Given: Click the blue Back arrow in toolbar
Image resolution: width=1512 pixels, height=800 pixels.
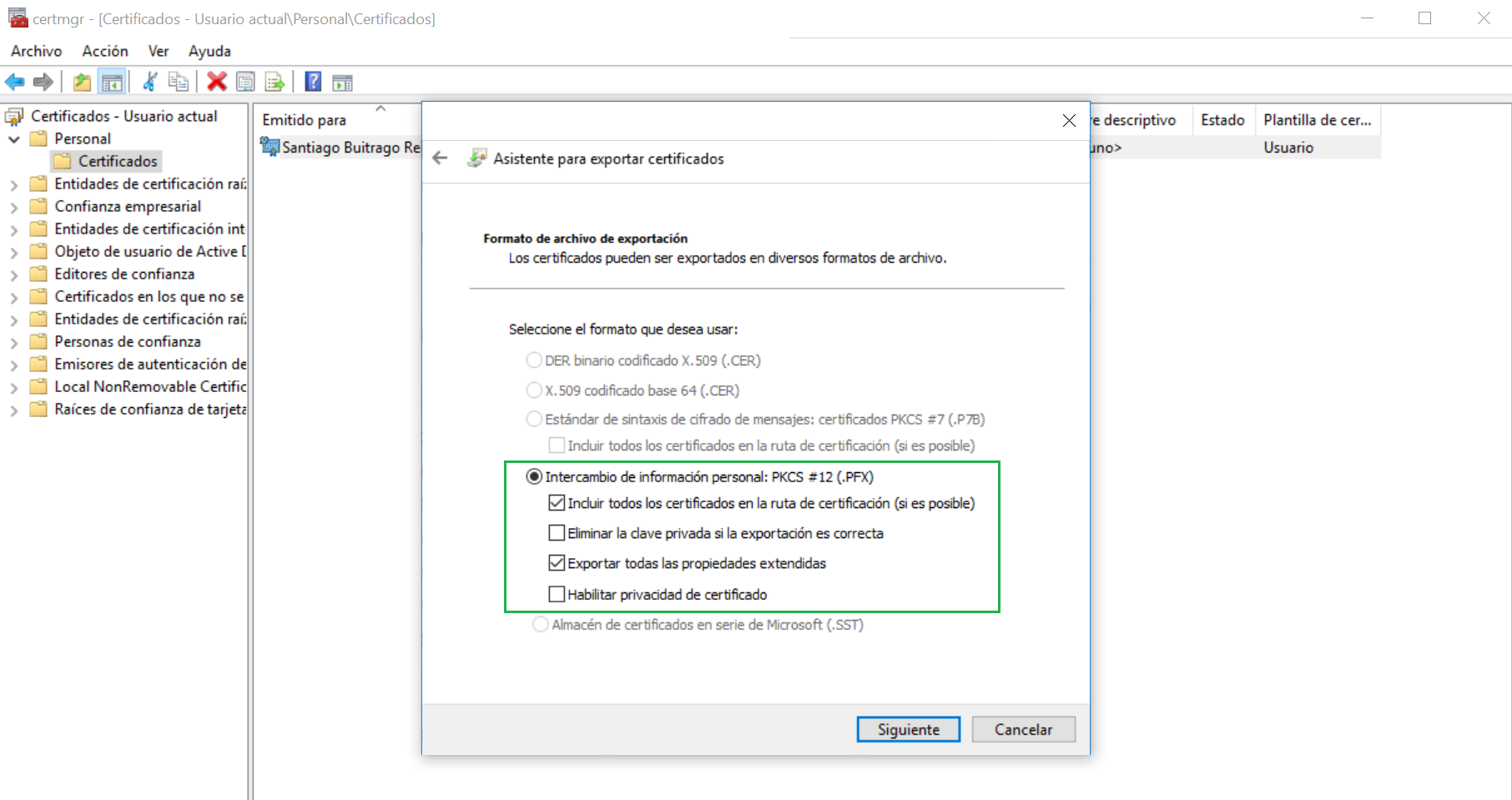Looking at the screenshot, I should pyautogui.click(x=15, y=82).
